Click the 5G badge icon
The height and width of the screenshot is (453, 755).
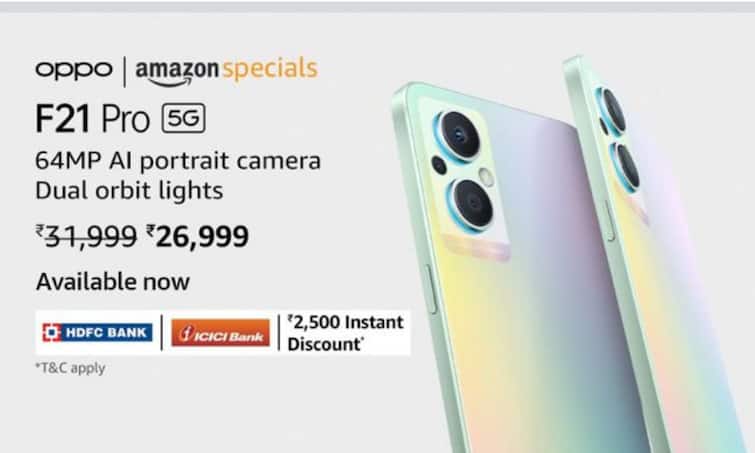coord(183,118)
